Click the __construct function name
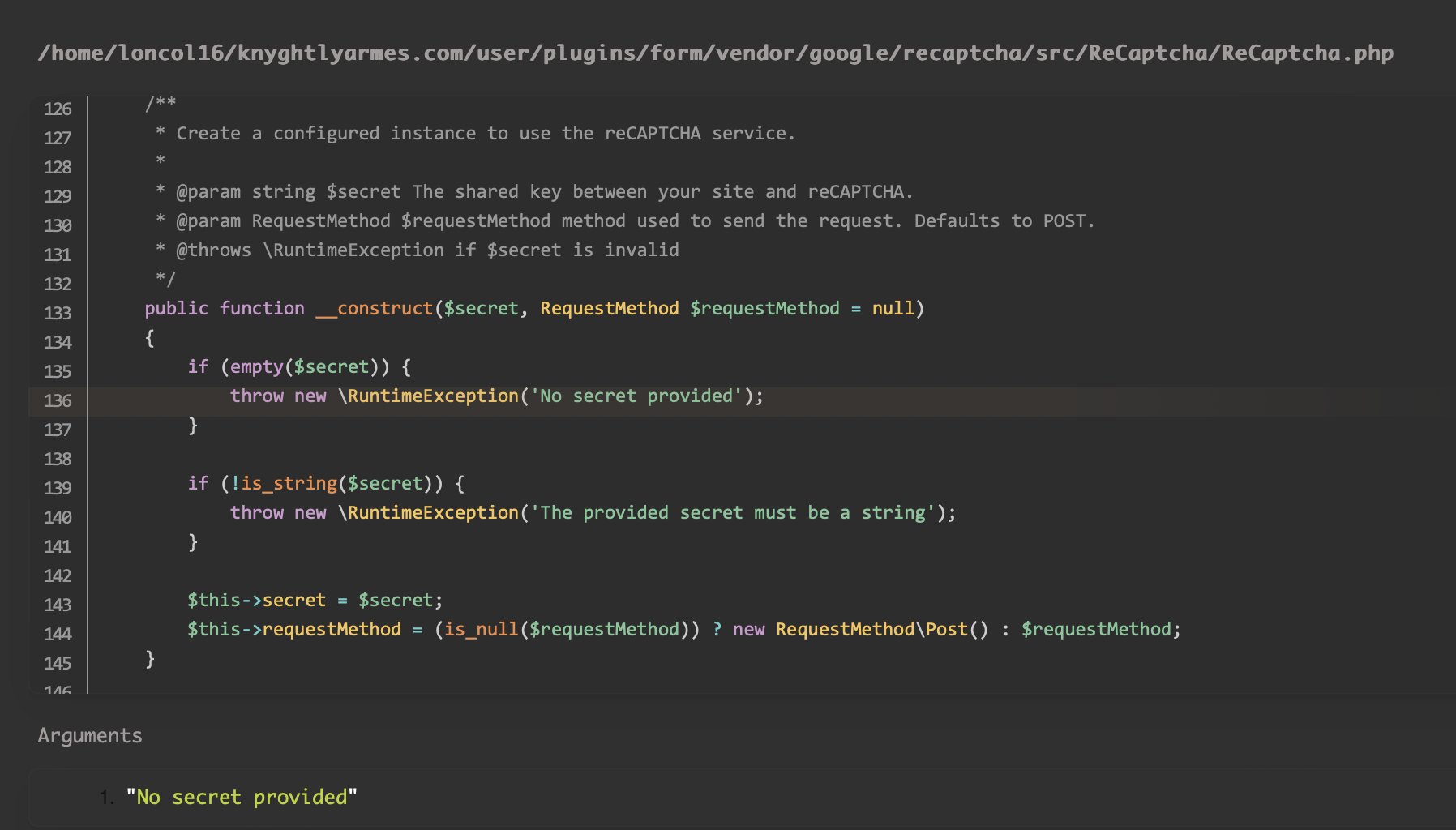This screenshot has height=830, width=1456. [375, 309]
